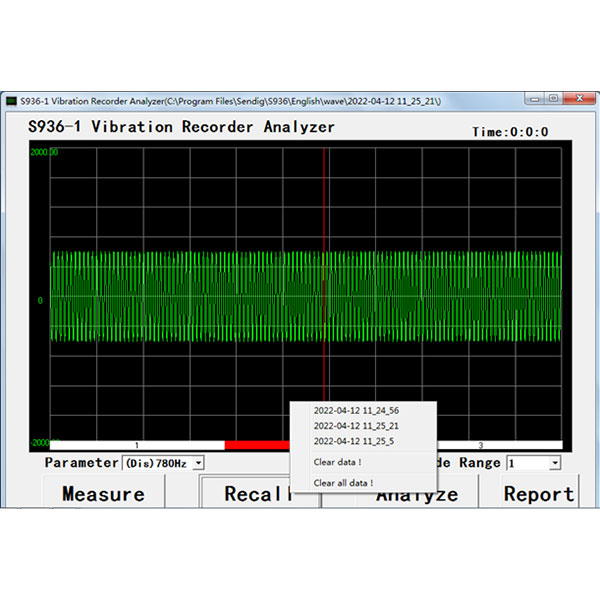
Task: Choose 'Clear all data !' menu entry
Action: click(x=343, y=483)
